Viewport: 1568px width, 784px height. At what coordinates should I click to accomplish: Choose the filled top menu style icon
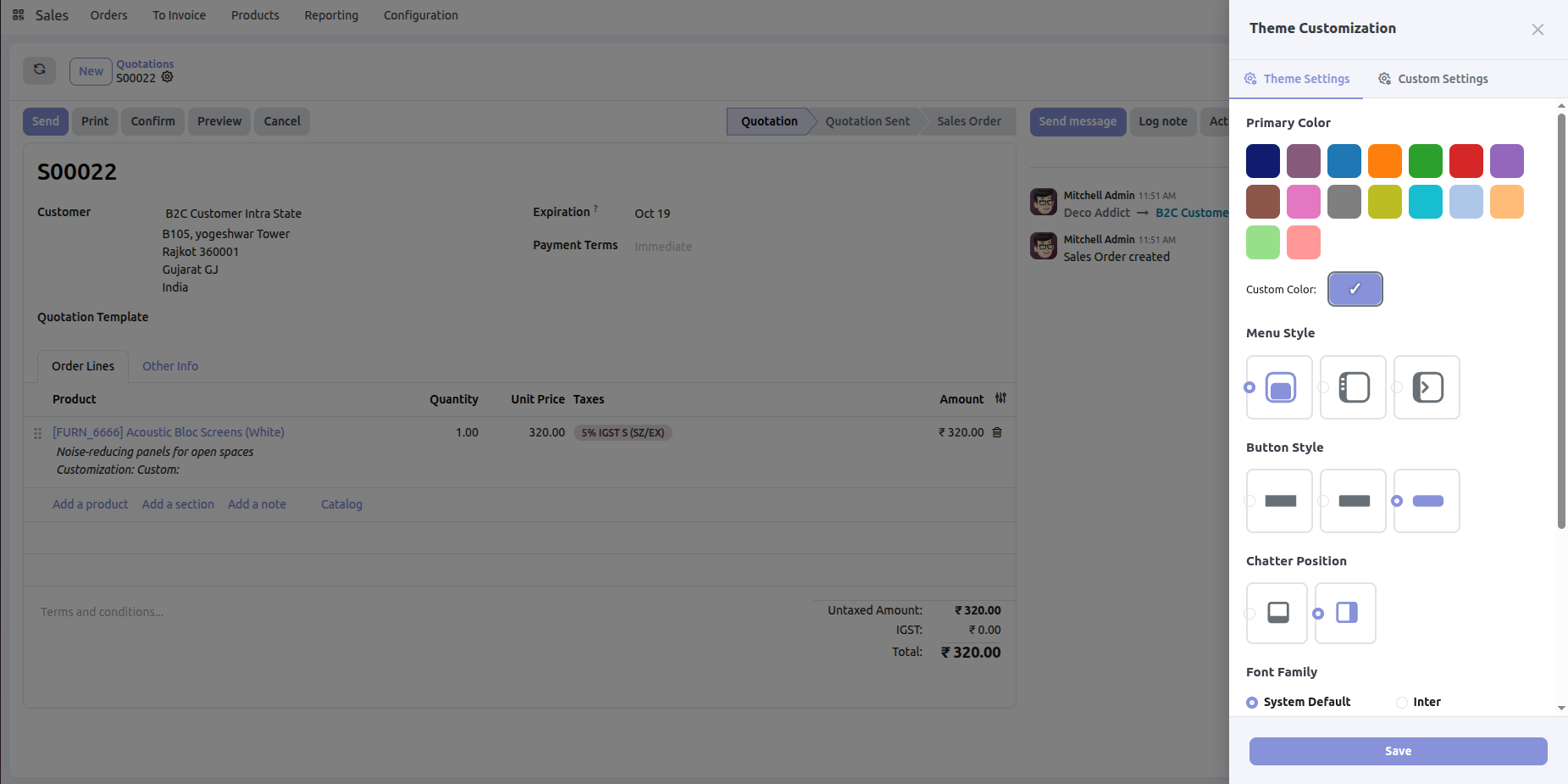(x=1281, y=387)
